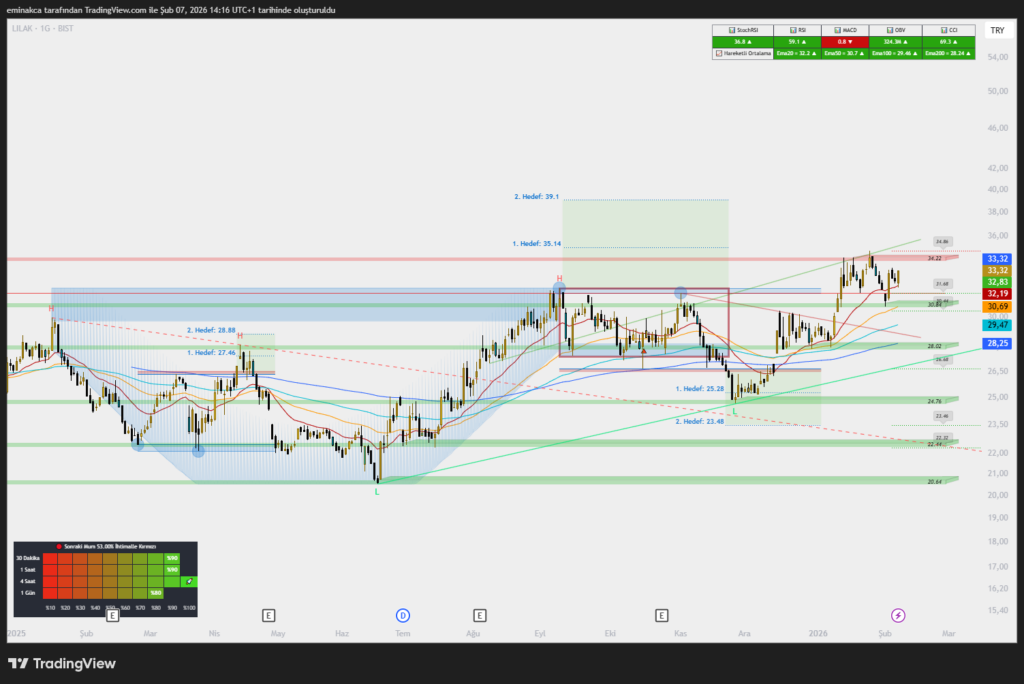This screenshot has height=684, width=1024.
Task: Open the blue D dividend marker
Action: point(403,615)
